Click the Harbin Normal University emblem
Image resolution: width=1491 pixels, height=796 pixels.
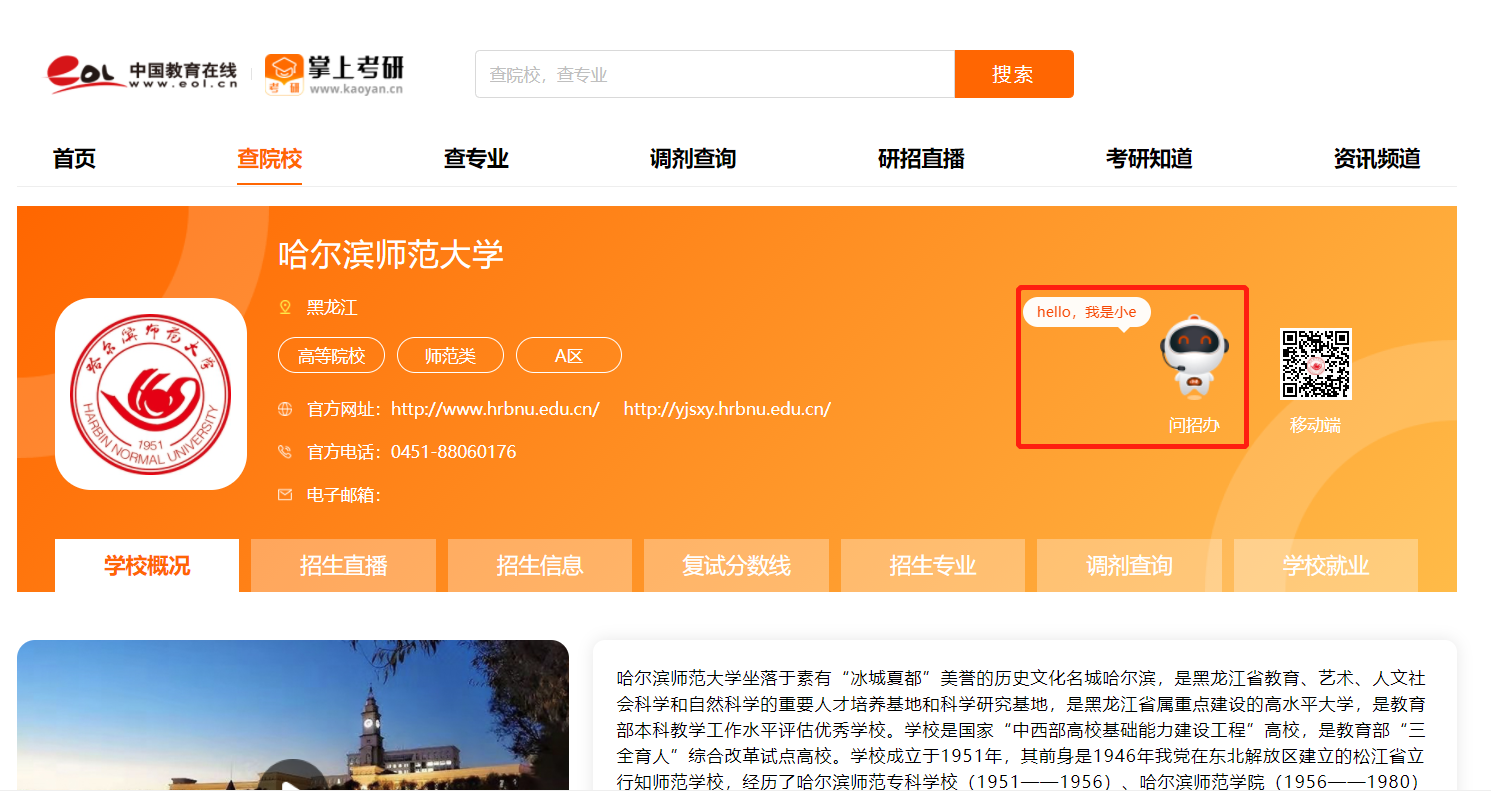point(151,394)
